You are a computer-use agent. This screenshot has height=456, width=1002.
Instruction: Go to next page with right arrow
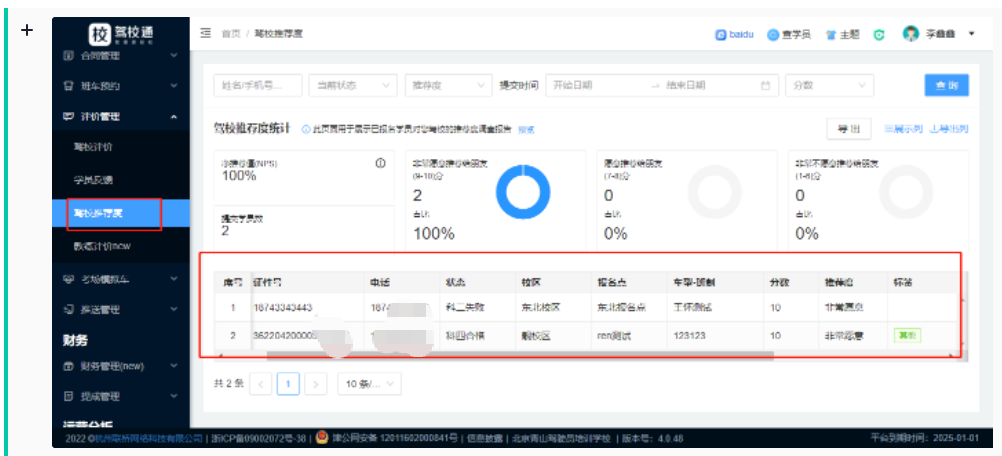coord(316,384)
